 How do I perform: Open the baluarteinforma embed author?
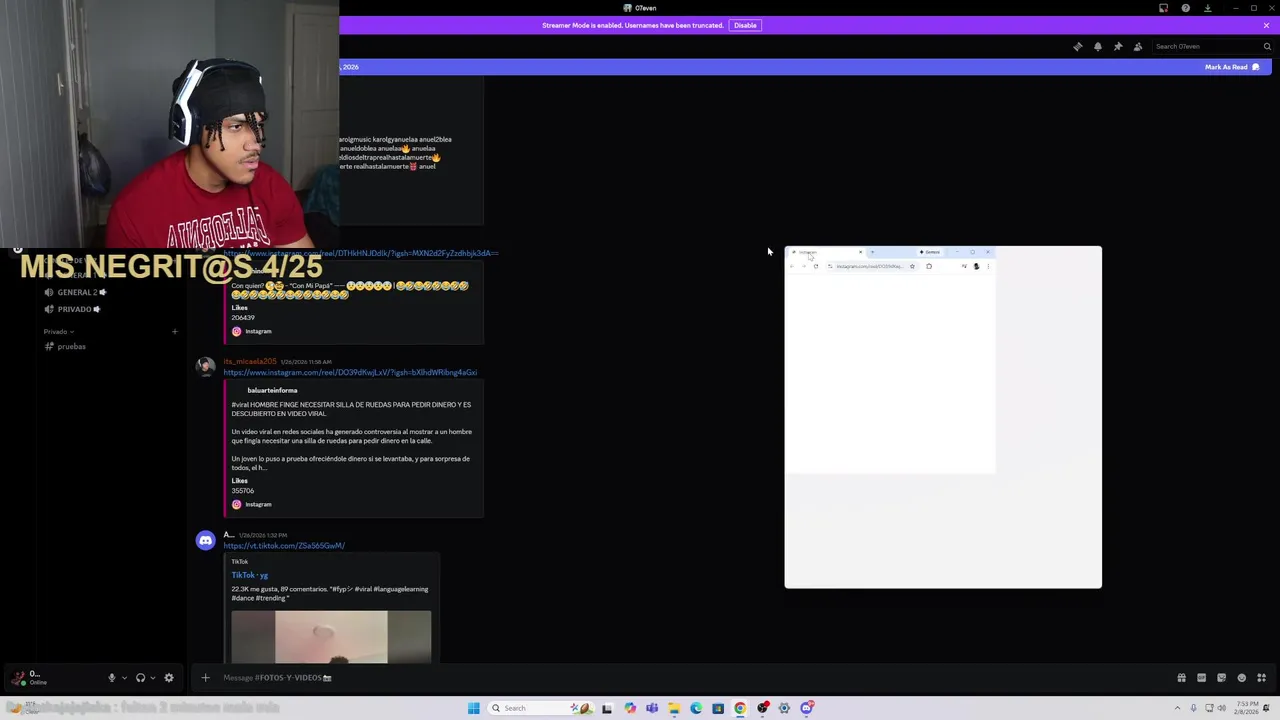click(272, 390)
